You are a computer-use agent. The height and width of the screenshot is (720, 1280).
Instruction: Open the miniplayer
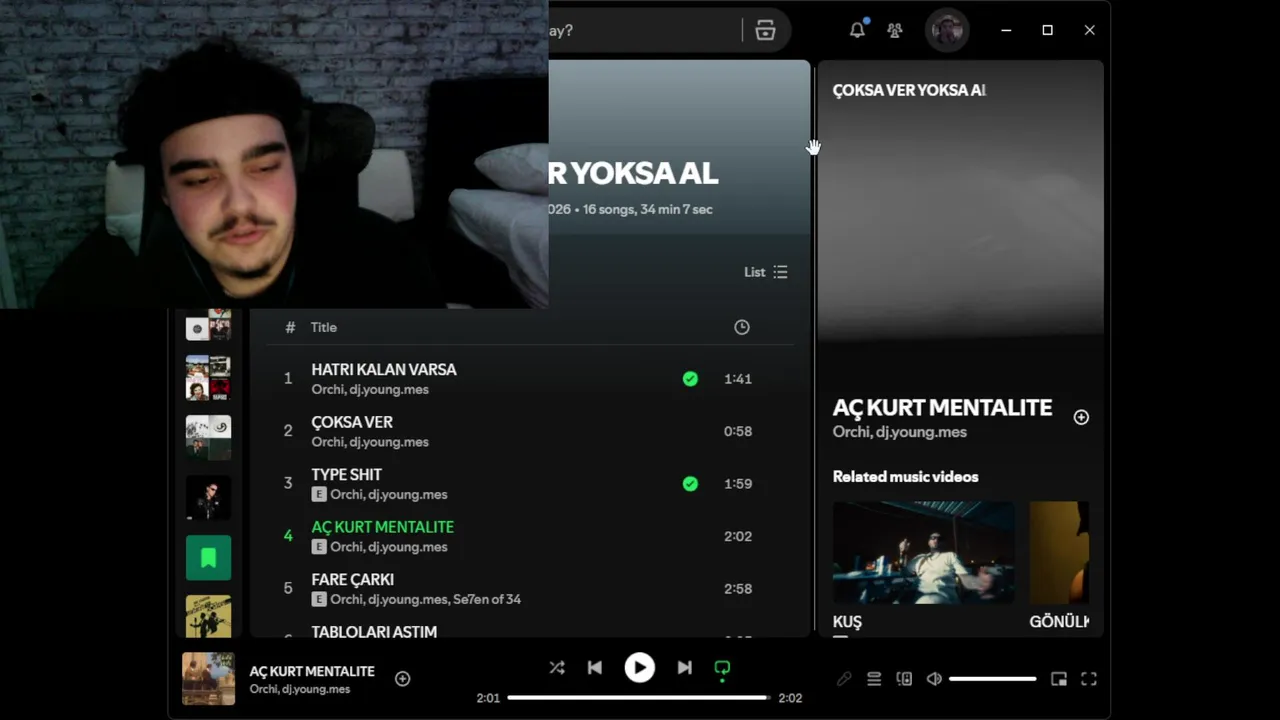(1059, 679)
